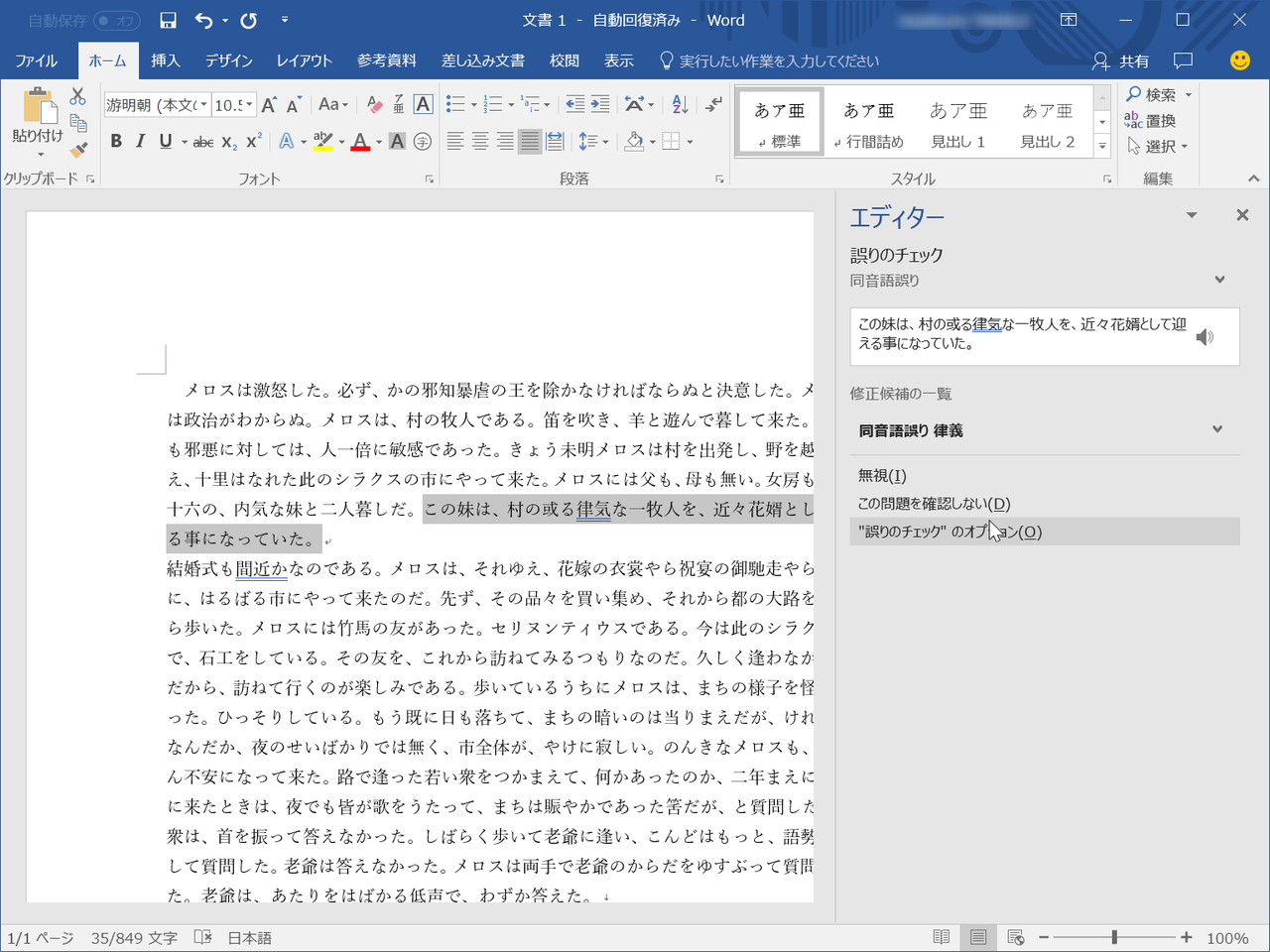
Task: Toggle italic formatting
Action: [140, 141]
